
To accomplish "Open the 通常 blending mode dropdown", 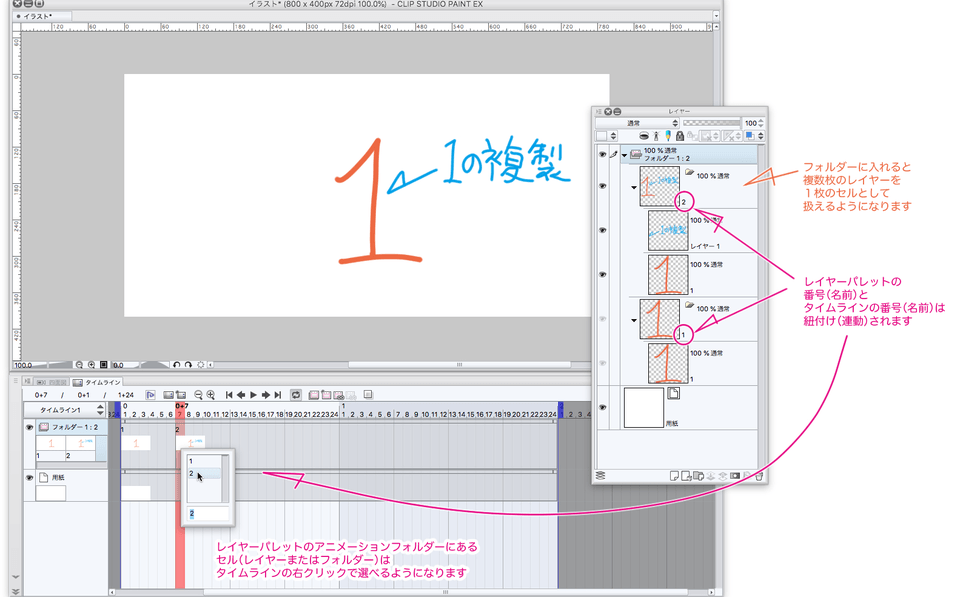I will pyautogui.click(x=638, y=123).
